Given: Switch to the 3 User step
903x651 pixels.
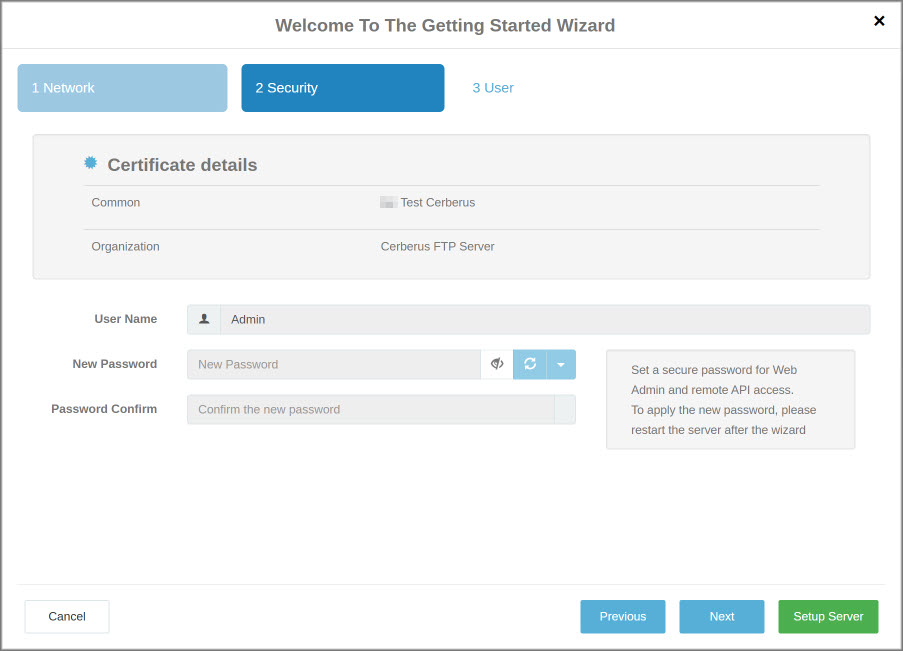Looking at the screenshot, I should (492, 88).
